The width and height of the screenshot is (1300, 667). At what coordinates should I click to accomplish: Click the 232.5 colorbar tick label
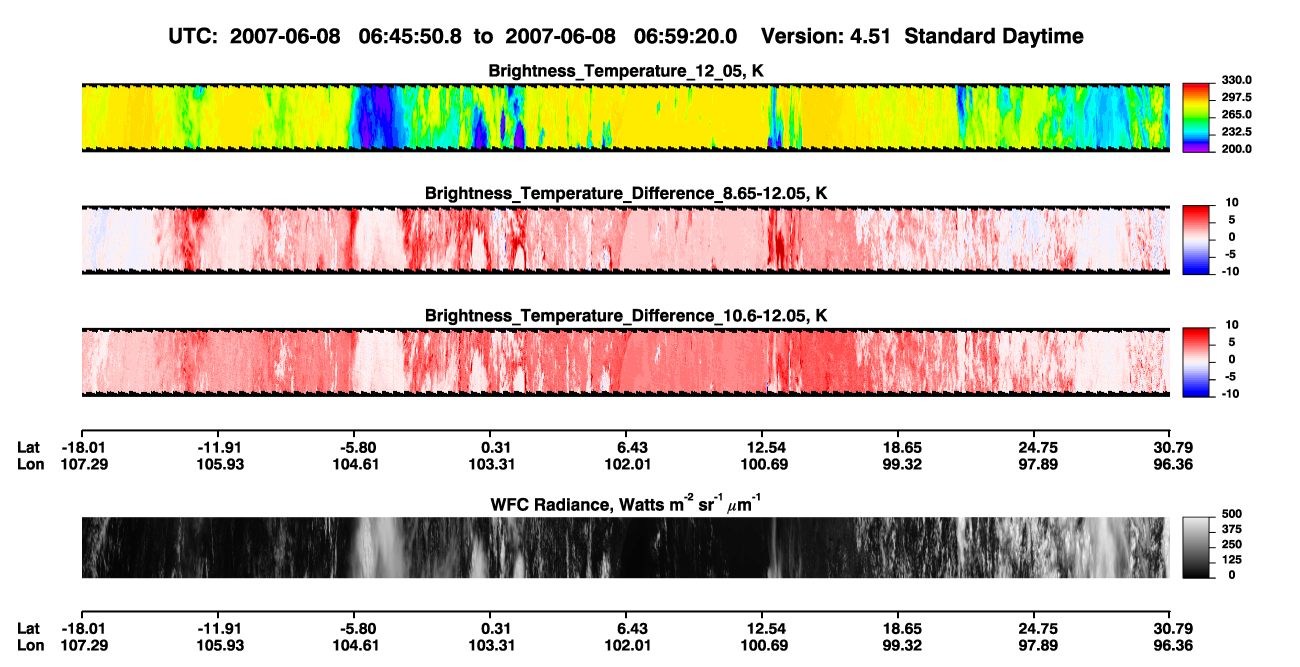(1237, 132)
